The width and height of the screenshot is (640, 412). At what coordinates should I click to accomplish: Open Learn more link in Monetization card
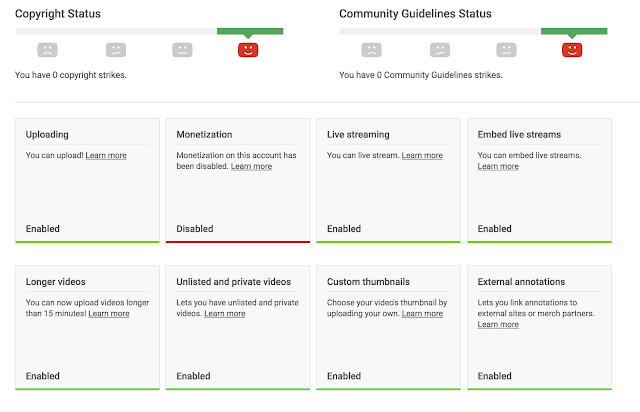coord(251,167)
